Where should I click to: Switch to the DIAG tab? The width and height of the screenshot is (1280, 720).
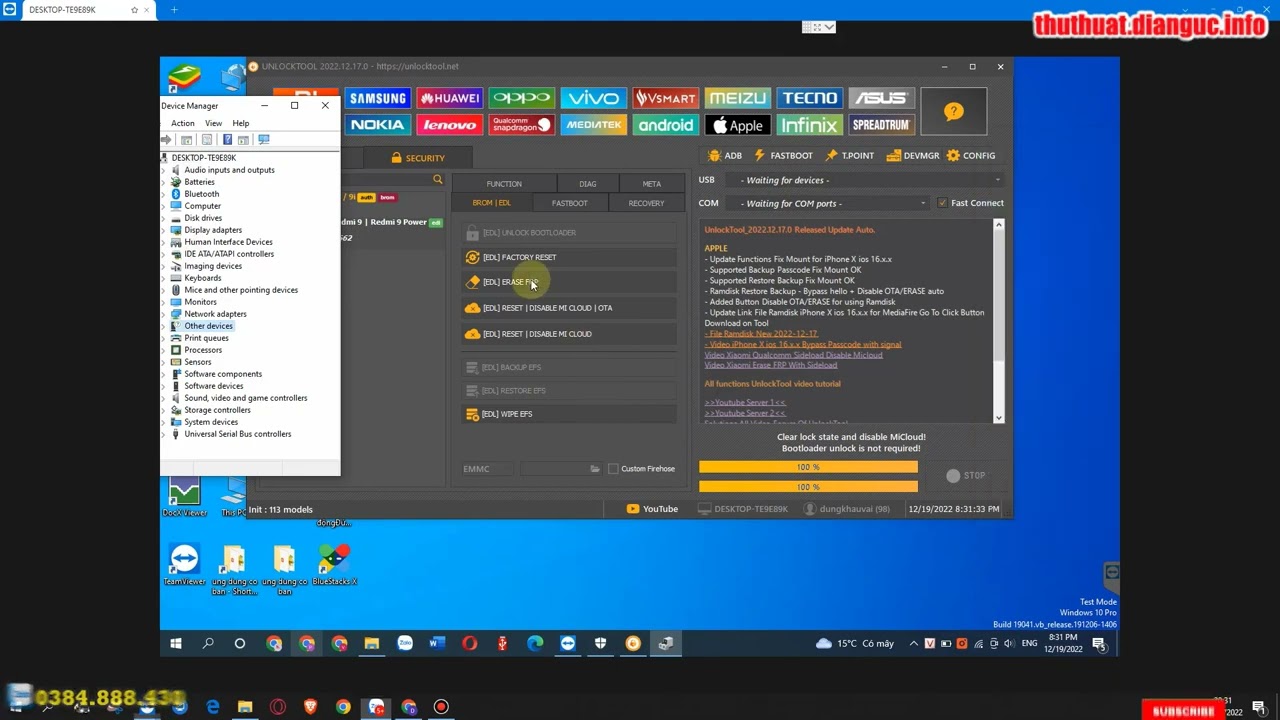[x=588, y=184]
